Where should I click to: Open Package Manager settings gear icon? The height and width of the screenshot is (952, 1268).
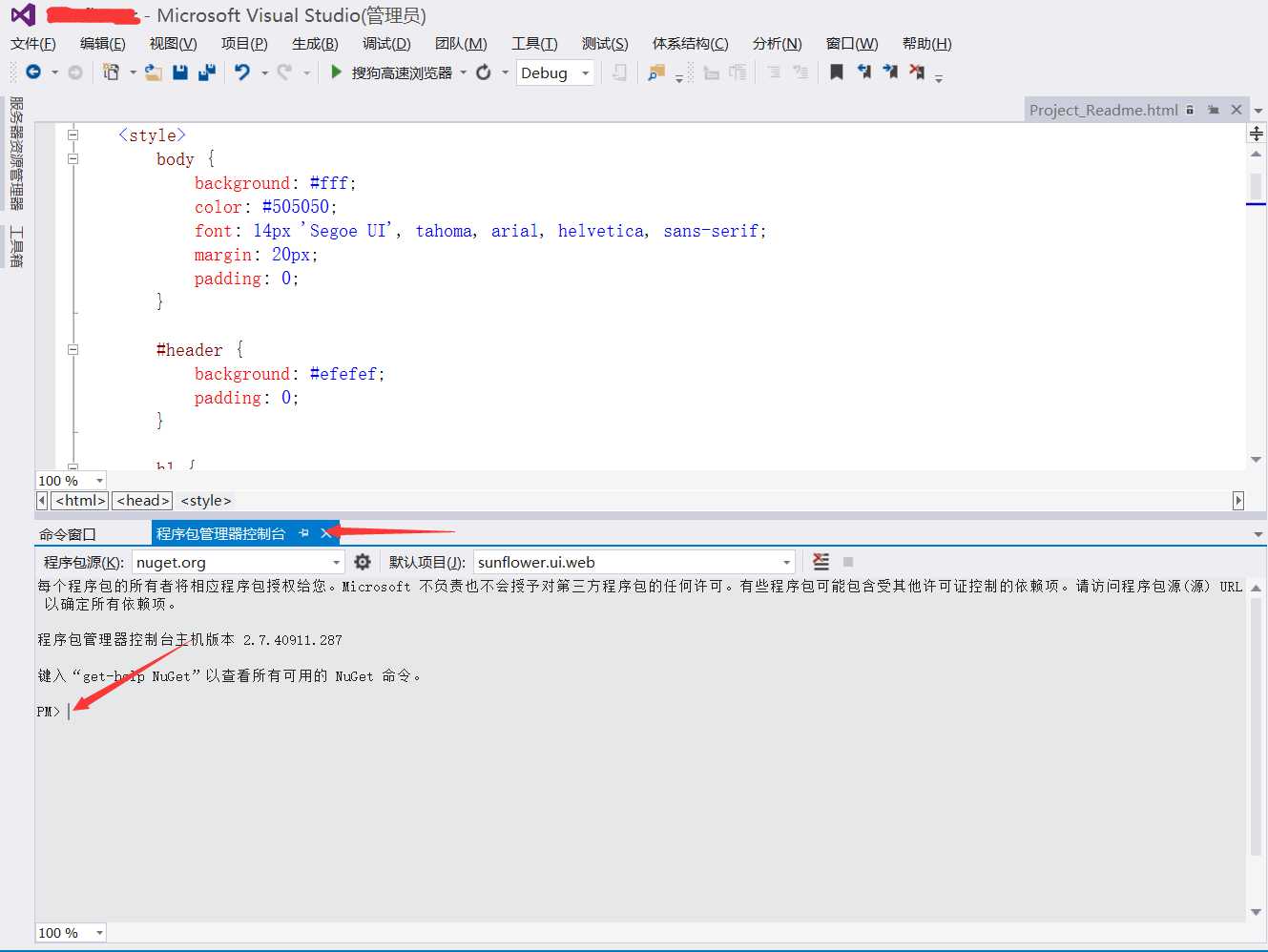click(x=363, y=562)
